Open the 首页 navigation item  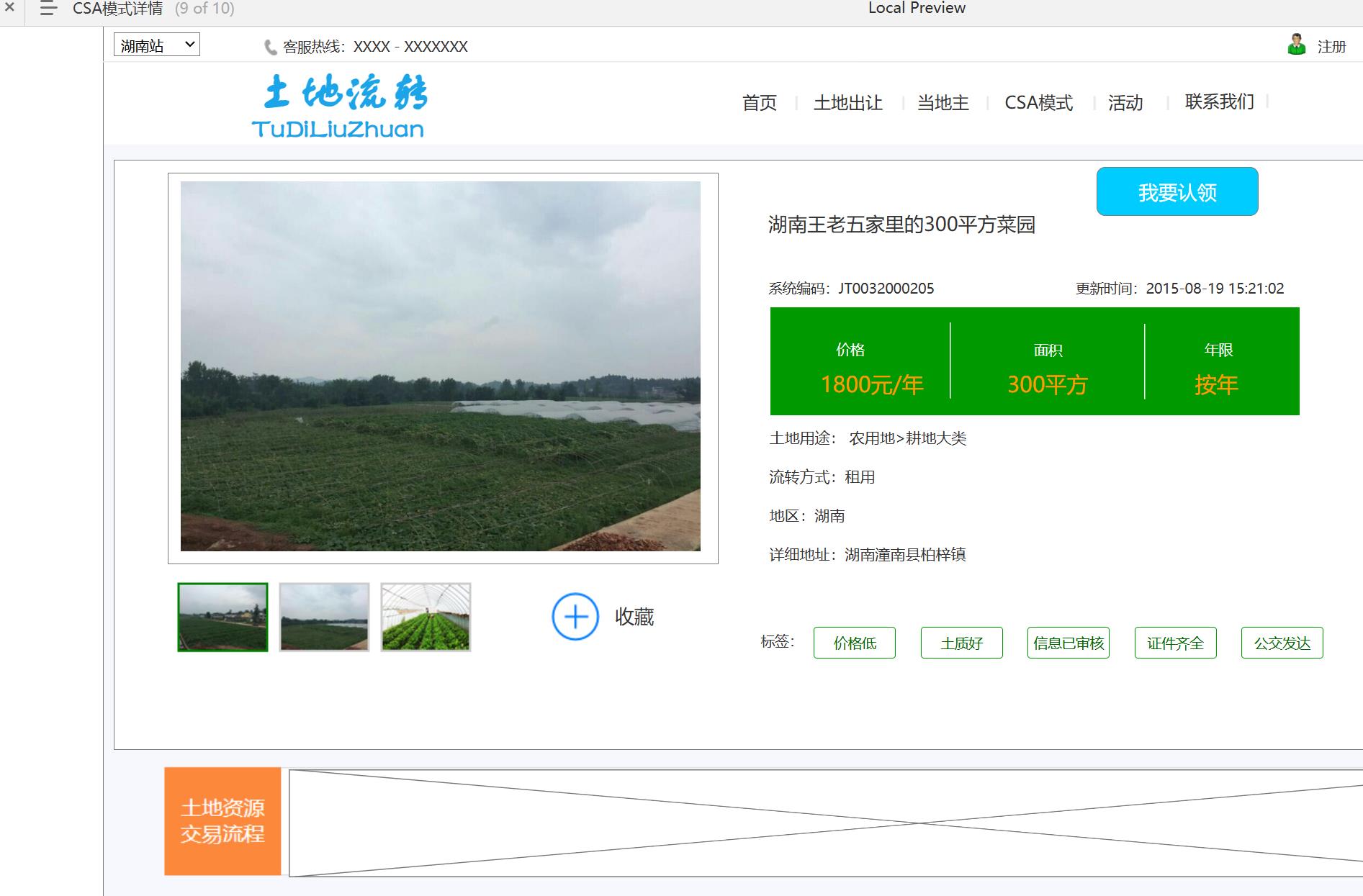[760, 103]
